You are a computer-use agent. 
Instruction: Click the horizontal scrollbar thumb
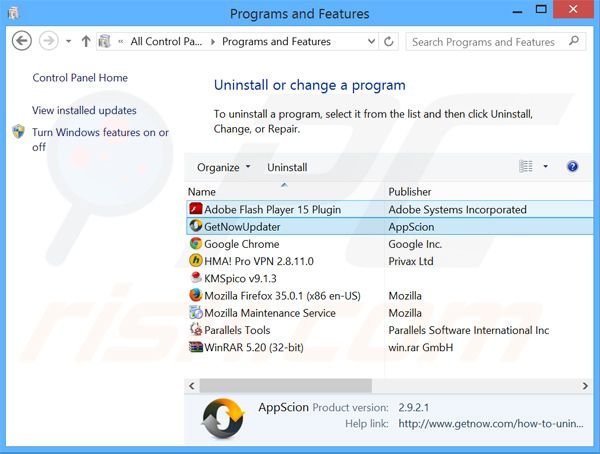point(285,385)
